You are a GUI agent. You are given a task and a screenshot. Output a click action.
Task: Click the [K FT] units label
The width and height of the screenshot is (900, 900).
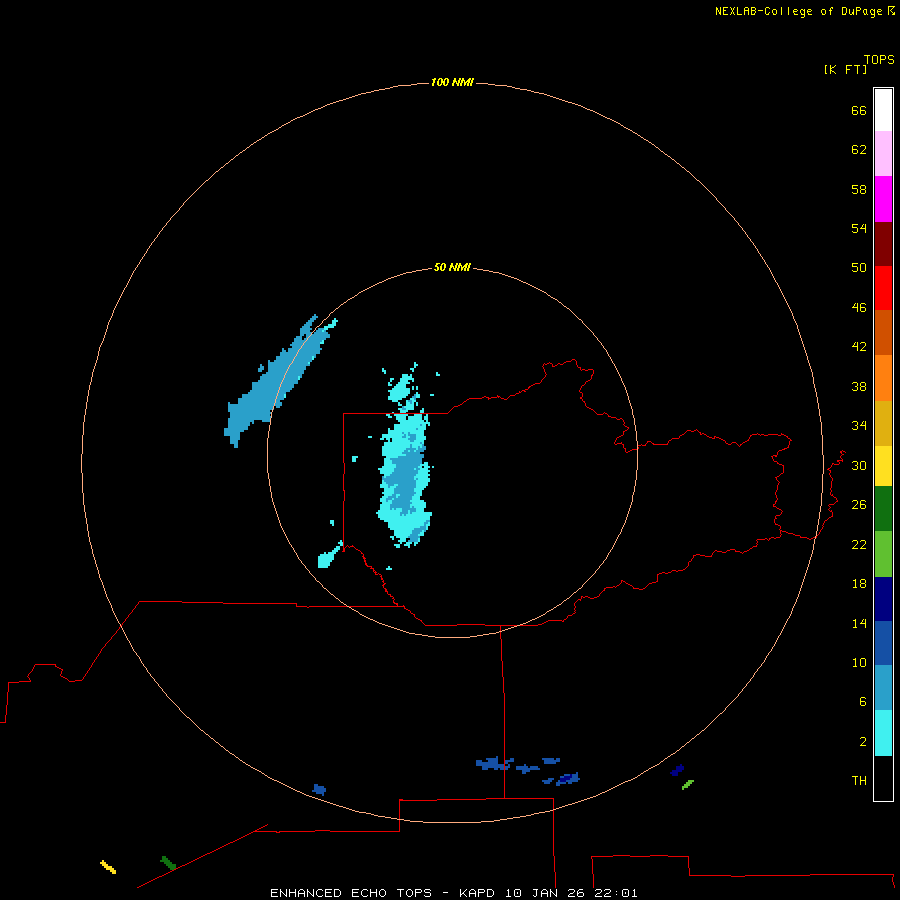coord(845,70)
